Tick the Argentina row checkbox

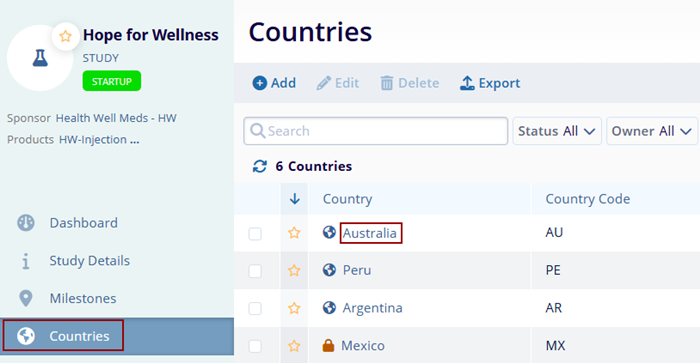tap(255, 309)
